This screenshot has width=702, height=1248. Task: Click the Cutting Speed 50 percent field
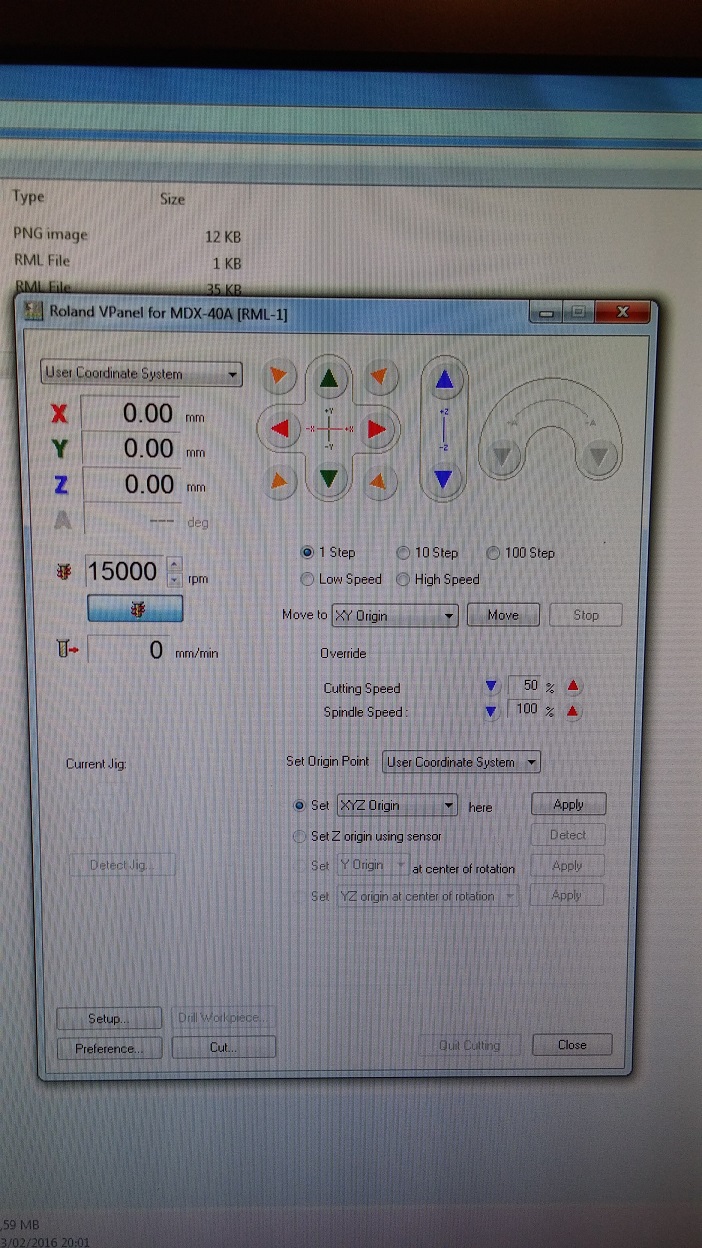point(523,686)
